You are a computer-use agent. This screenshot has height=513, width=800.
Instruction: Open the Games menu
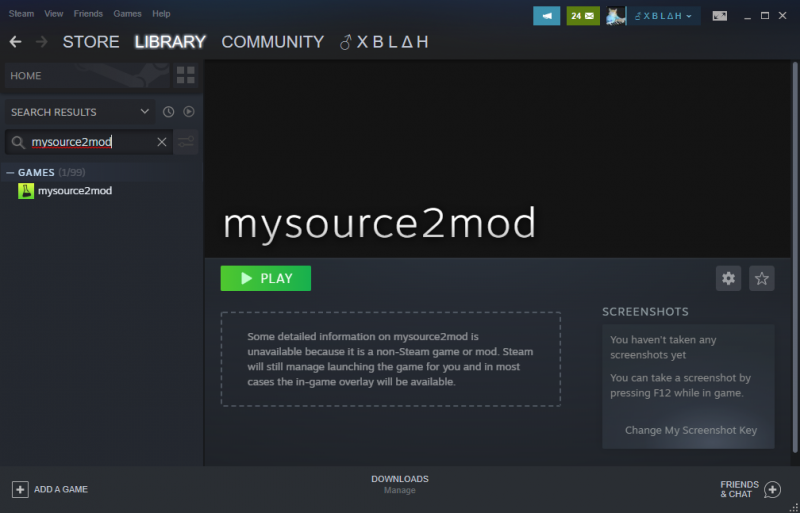(127, 14)
